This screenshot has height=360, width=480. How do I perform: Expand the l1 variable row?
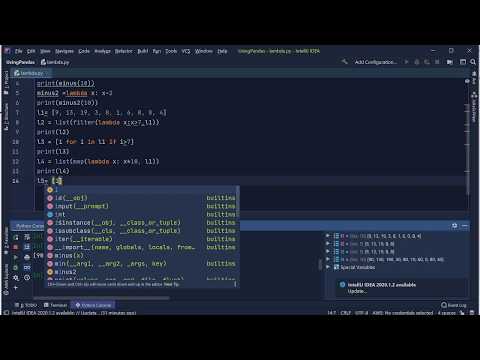(328, 236)
